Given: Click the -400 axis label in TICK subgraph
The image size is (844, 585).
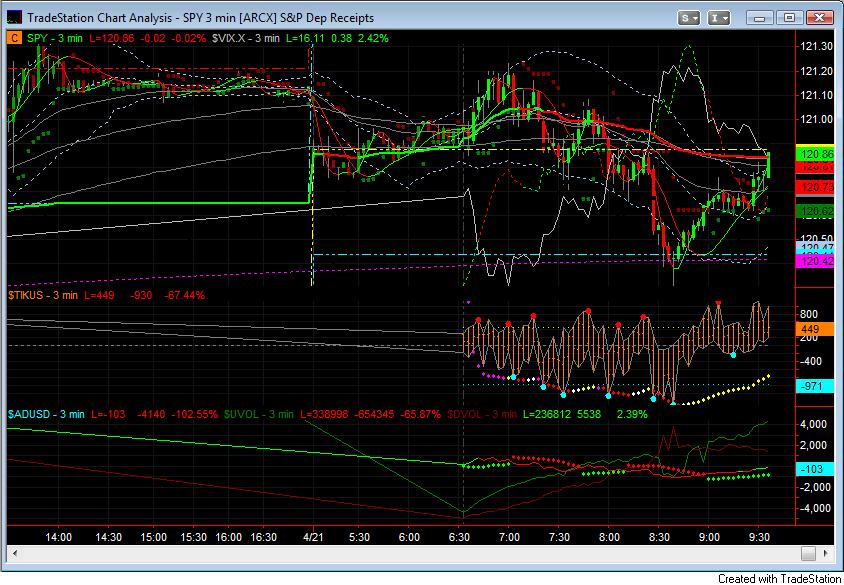Looking at the screenshot, I should (809, 361).
